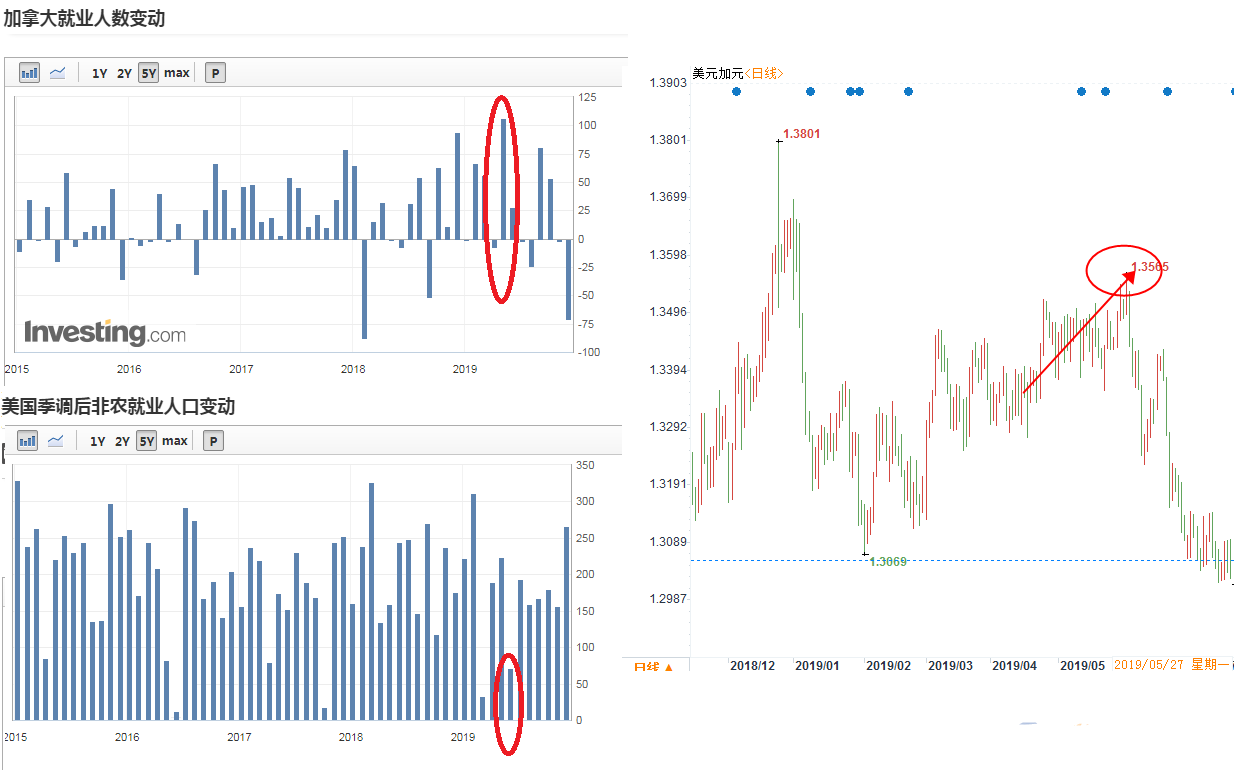Toggle 5Y range on Canada employment chart

coord(148,73)
